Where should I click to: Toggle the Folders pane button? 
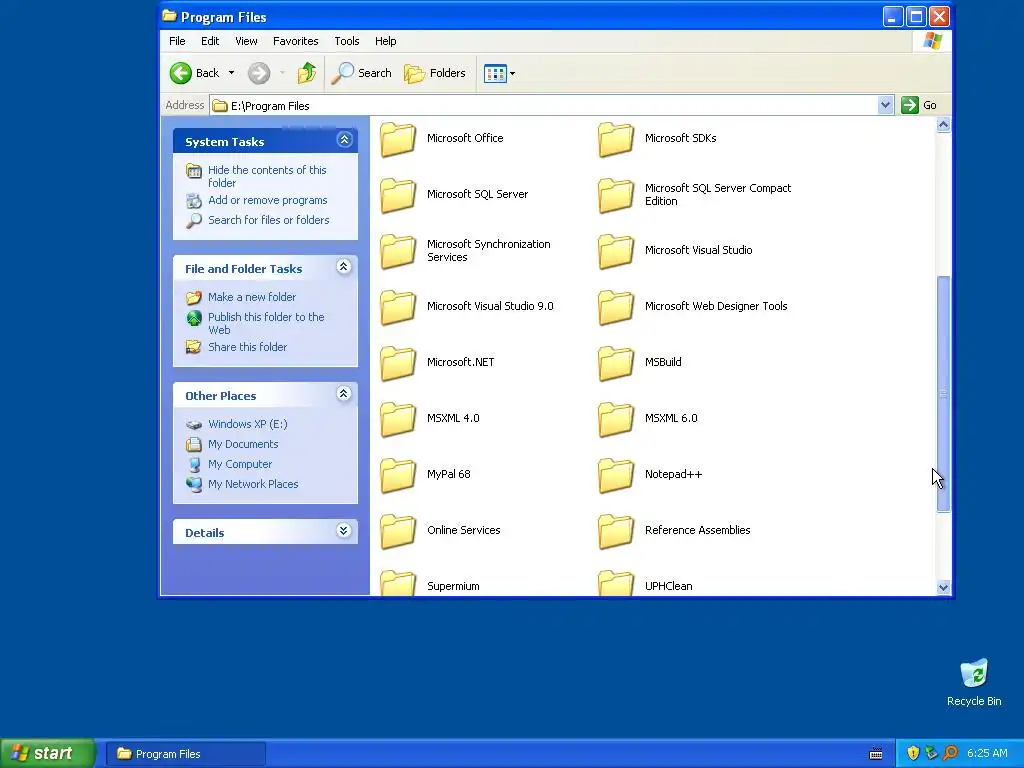coord(434,73)
